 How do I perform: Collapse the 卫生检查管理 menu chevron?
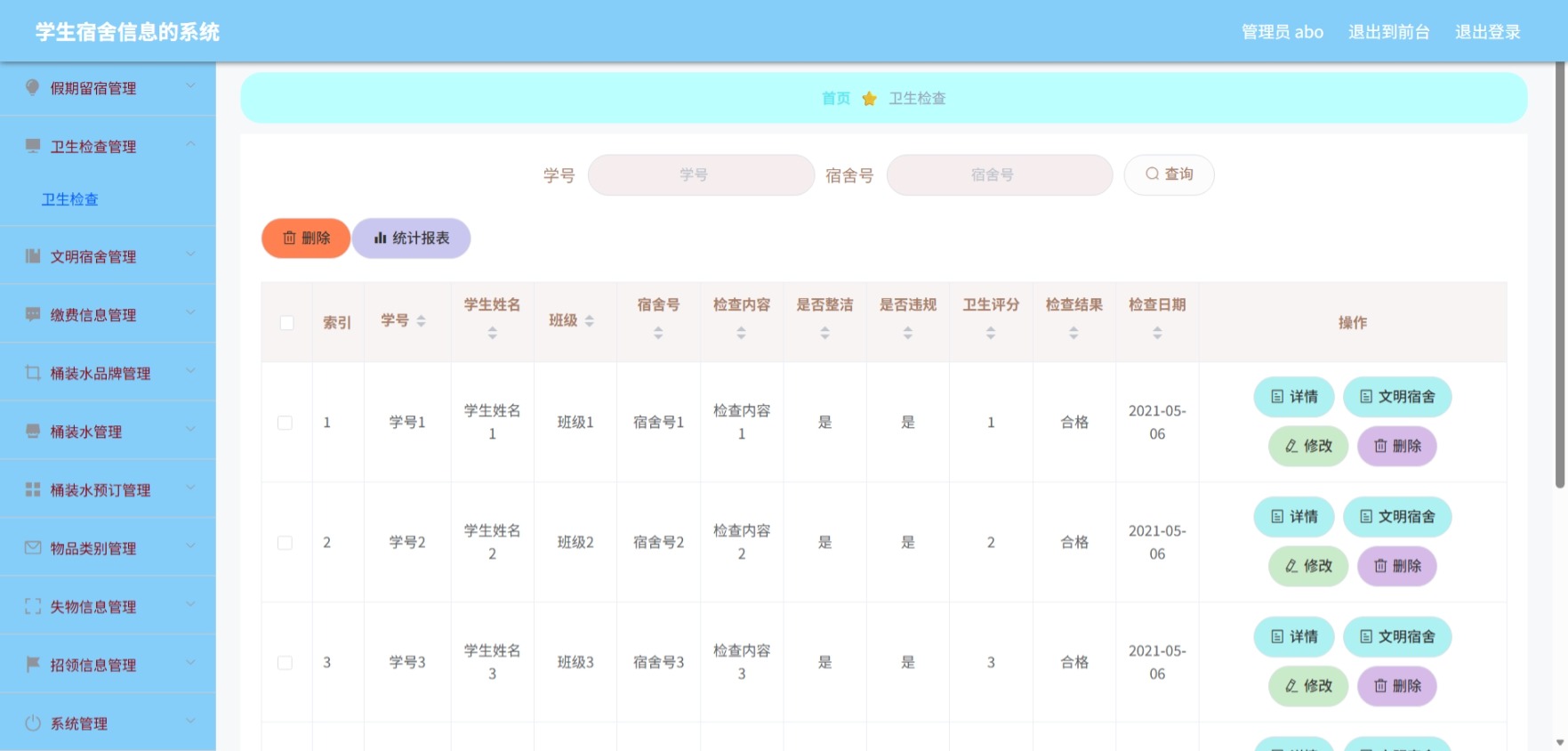point(190,145)
